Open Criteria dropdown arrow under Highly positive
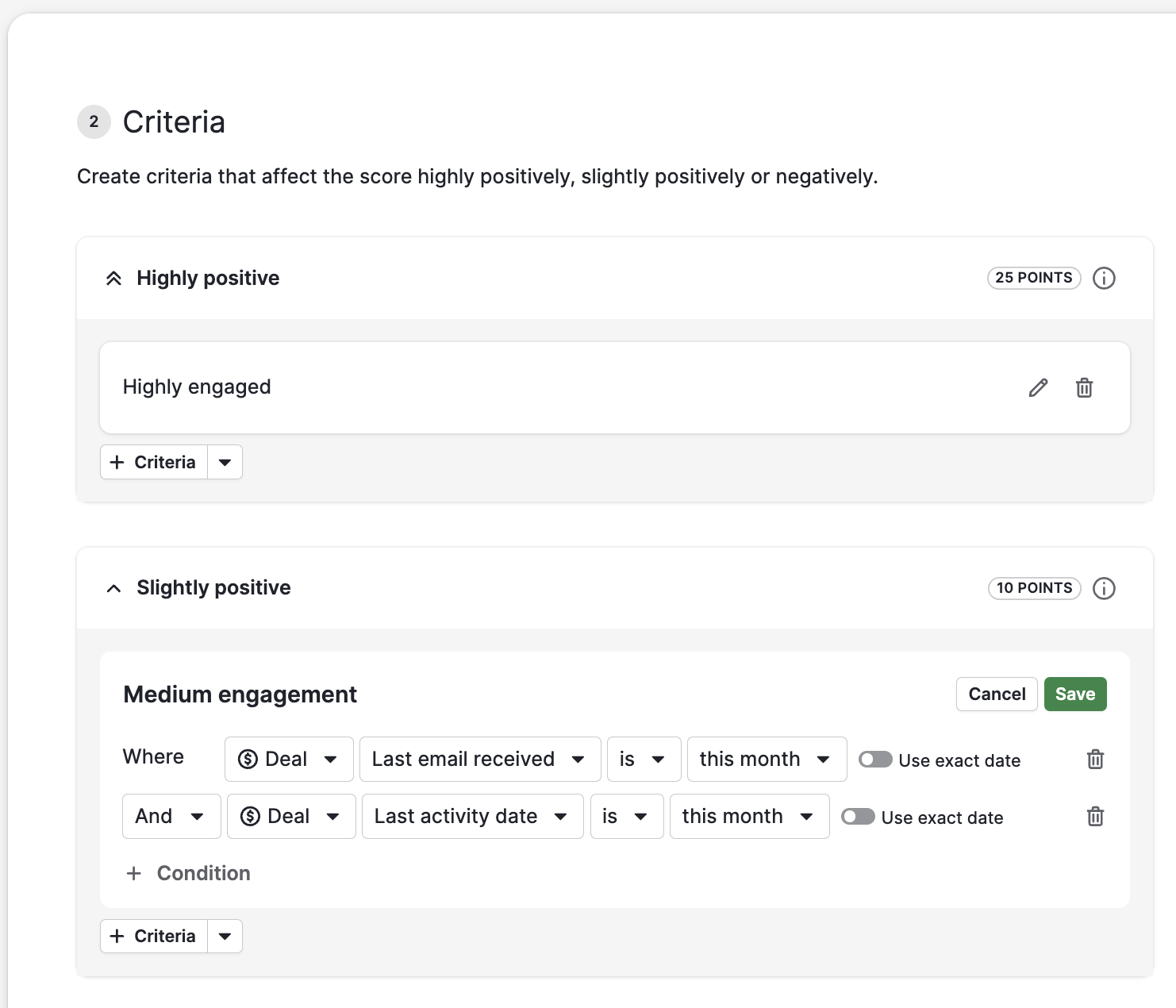This screenshot has width=1176, height=1008. point(225,462)
